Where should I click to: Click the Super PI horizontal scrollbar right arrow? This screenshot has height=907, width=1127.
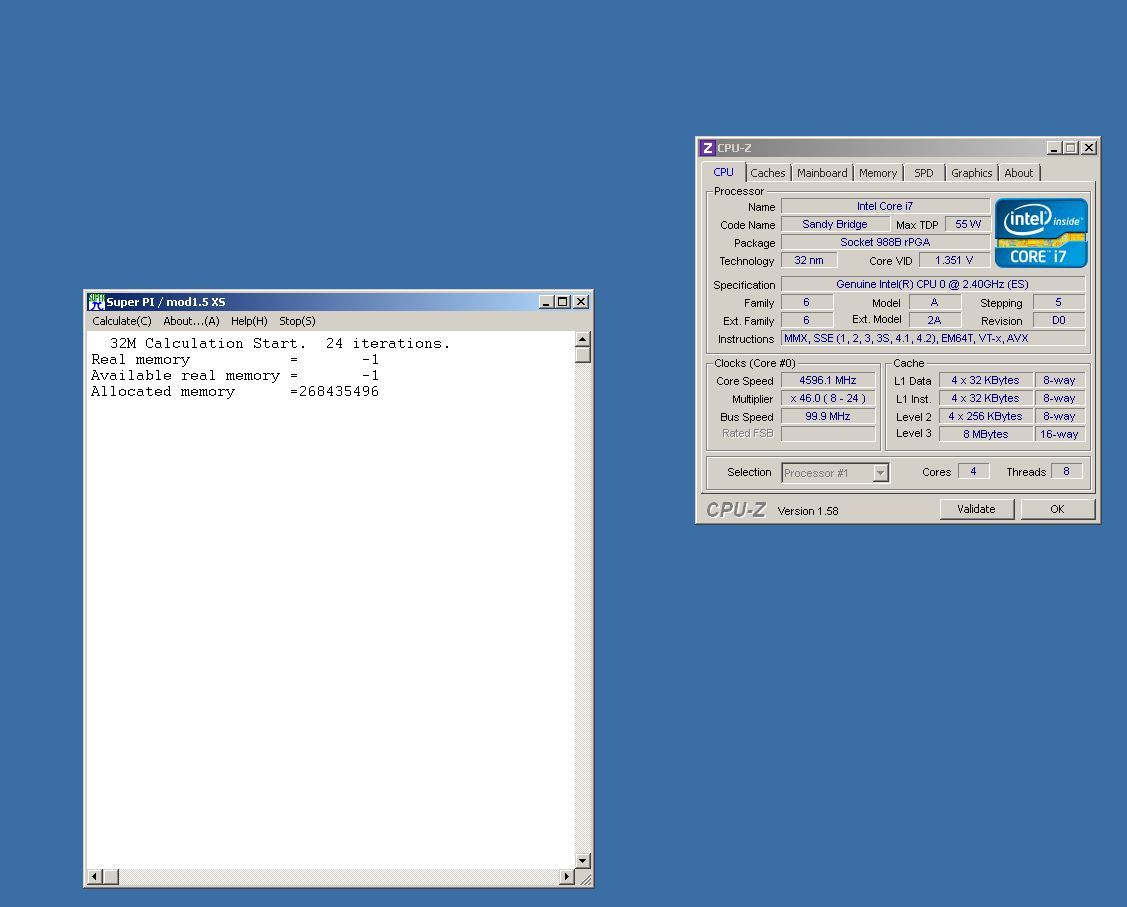click(x=567, y=877)
